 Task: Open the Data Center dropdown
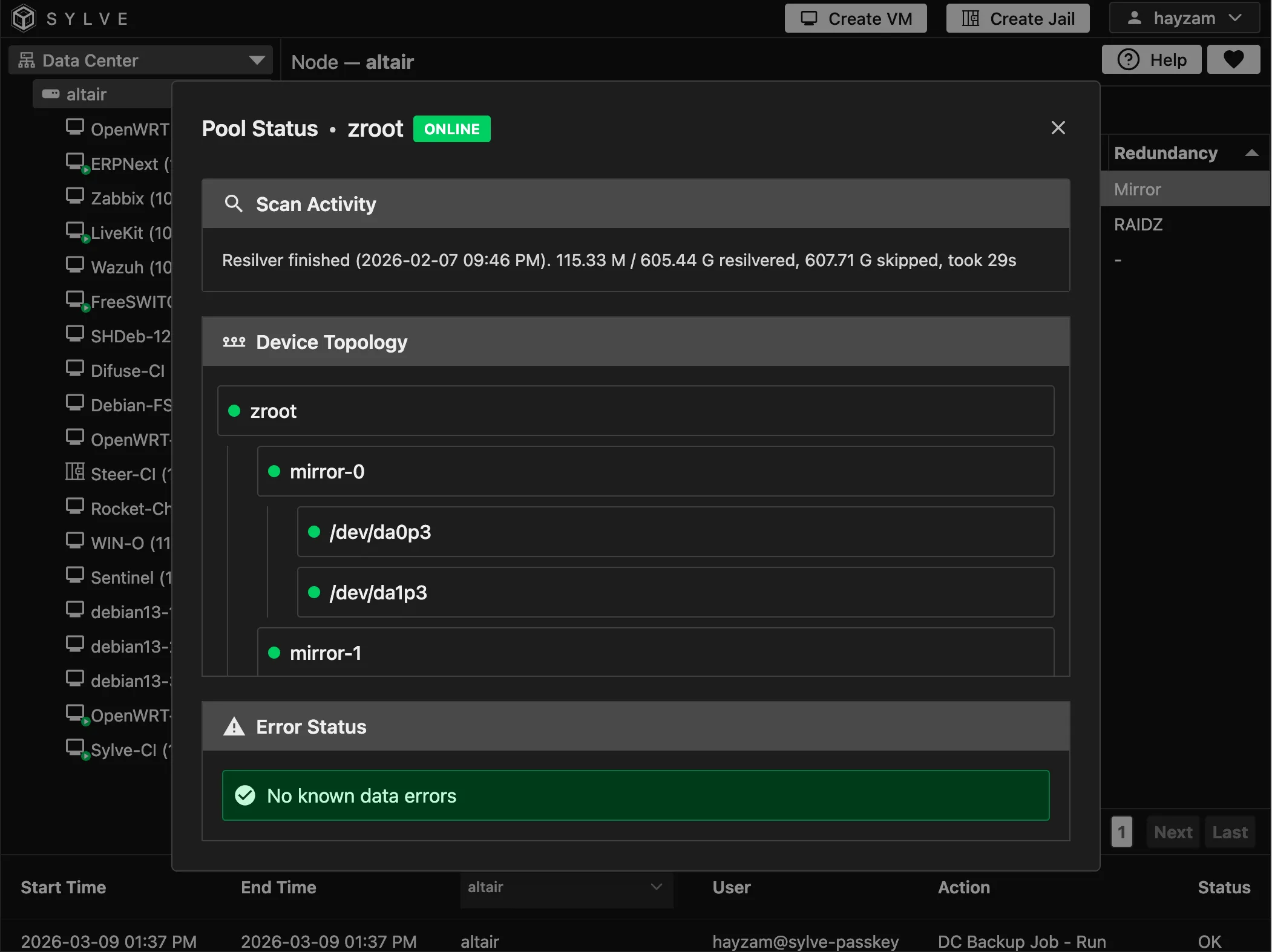(140, 60)
